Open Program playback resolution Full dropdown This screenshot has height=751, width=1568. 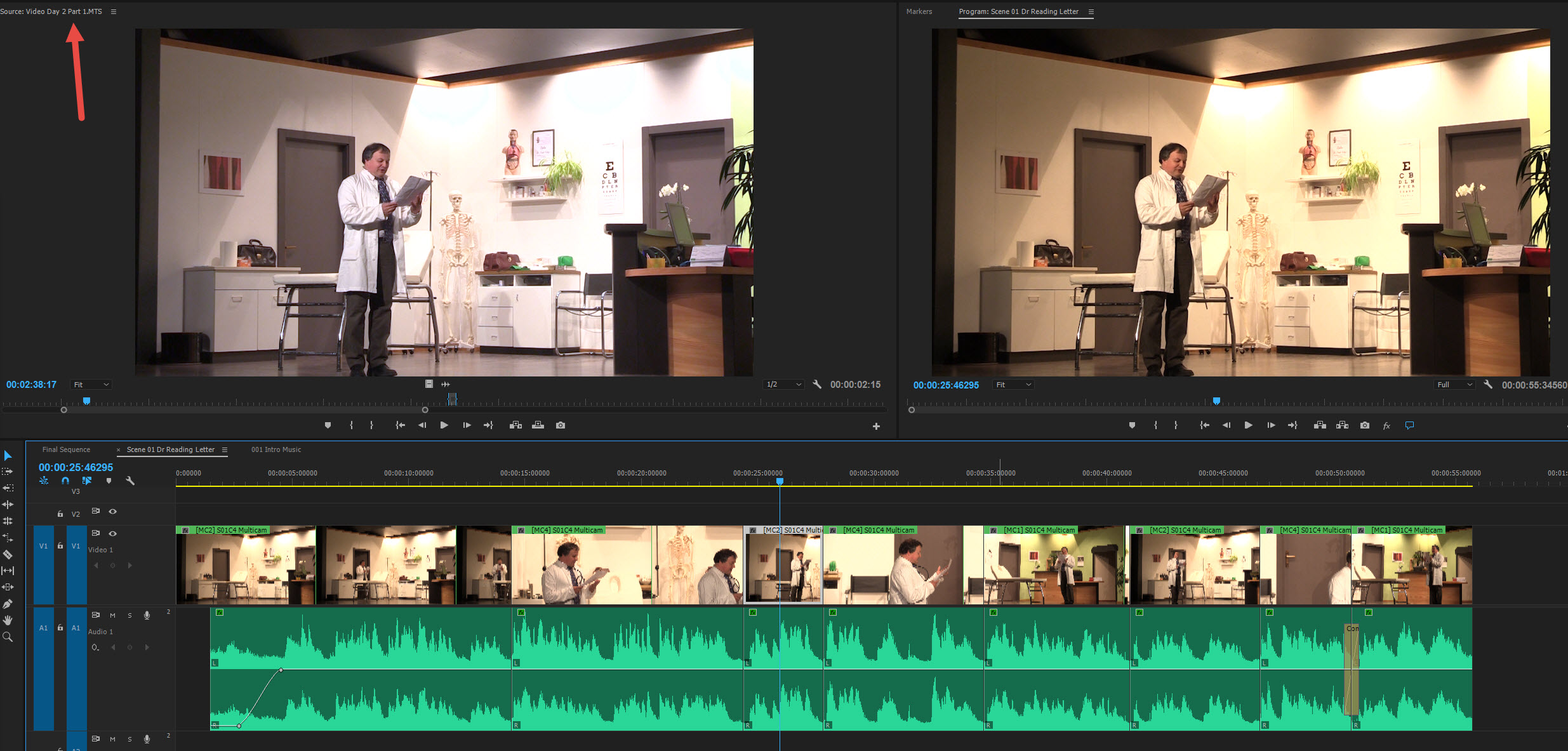(1454, 385)
